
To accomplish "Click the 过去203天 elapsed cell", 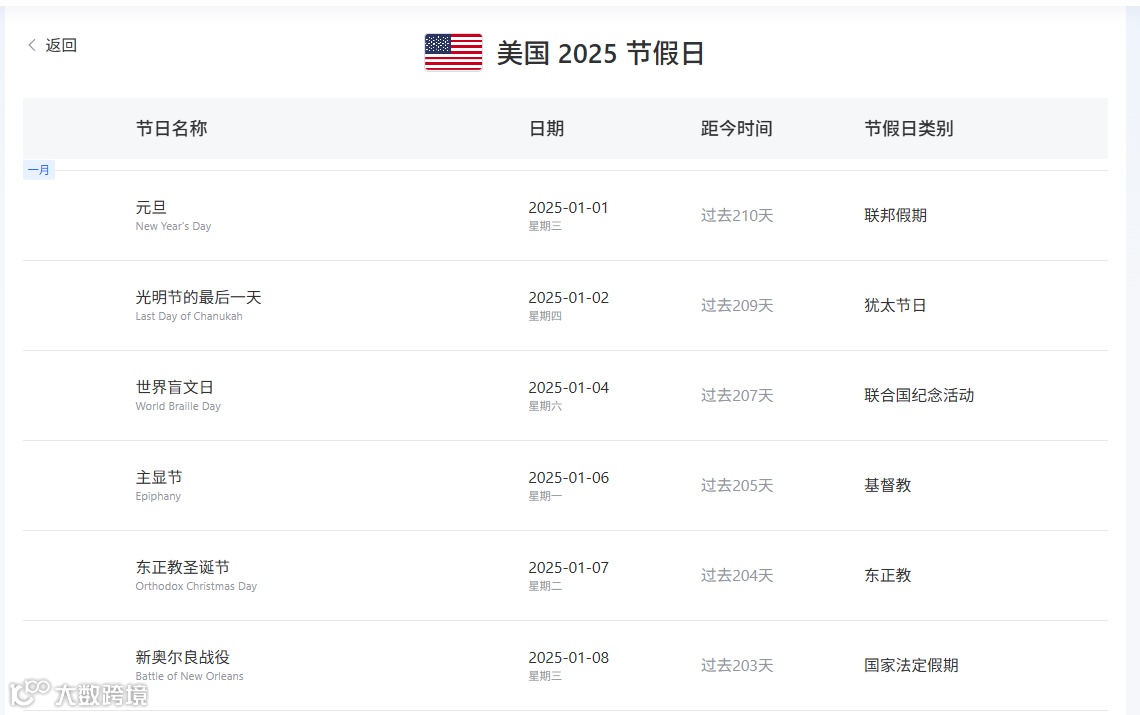I will pos(736,666).
